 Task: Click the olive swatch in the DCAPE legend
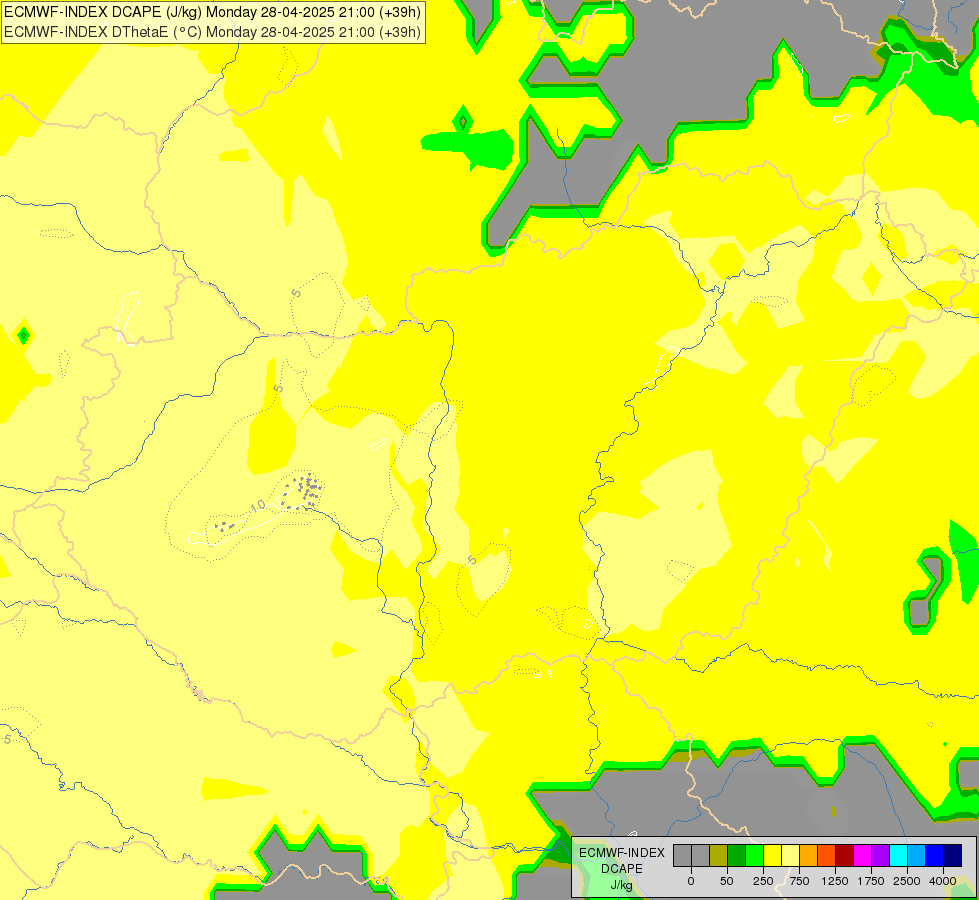[x=719, y=855]
